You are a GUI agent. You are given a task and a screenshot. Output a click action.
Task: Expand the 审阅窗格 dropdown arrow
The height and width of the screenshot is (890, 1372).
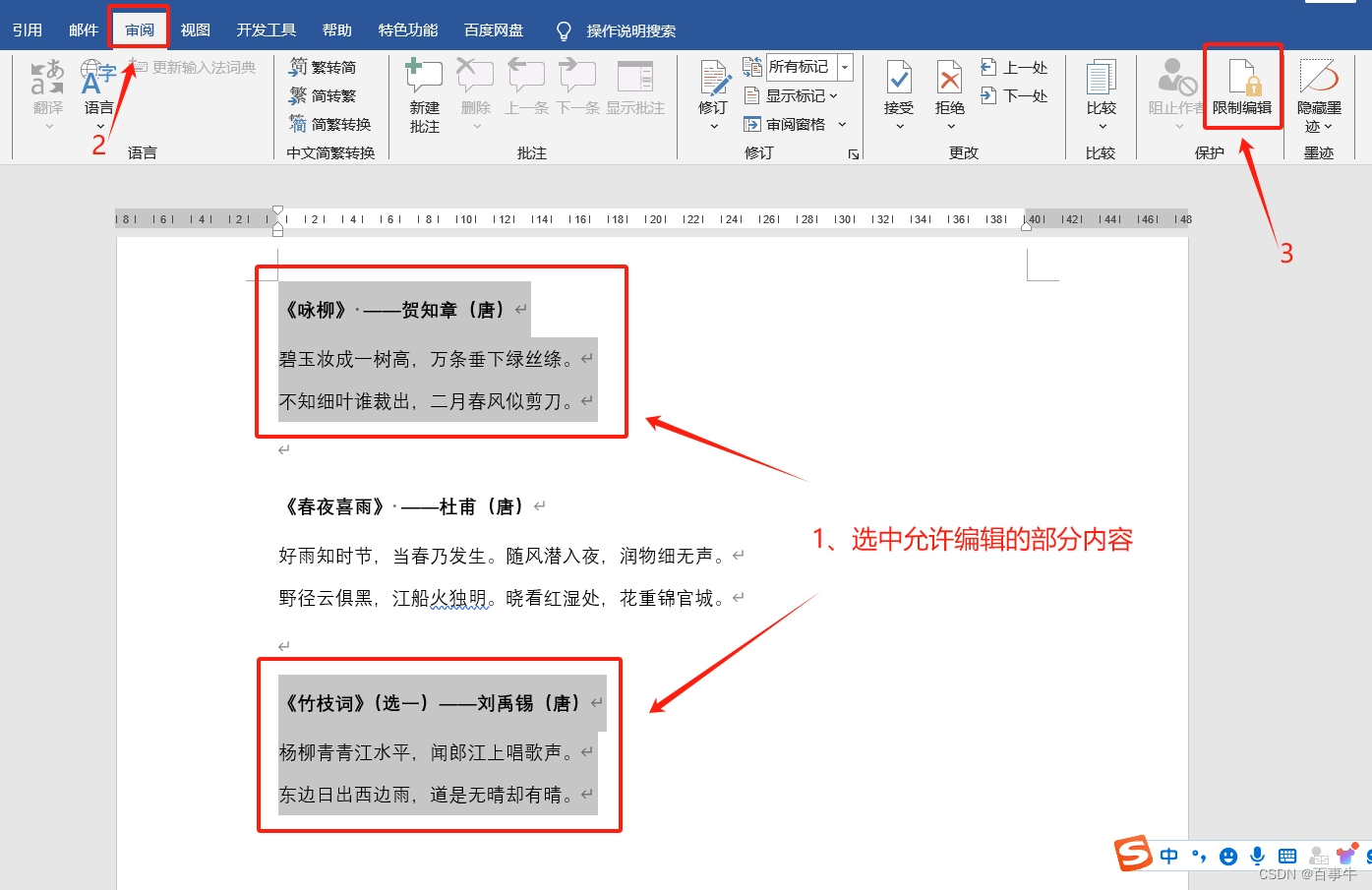click(842, 124)
